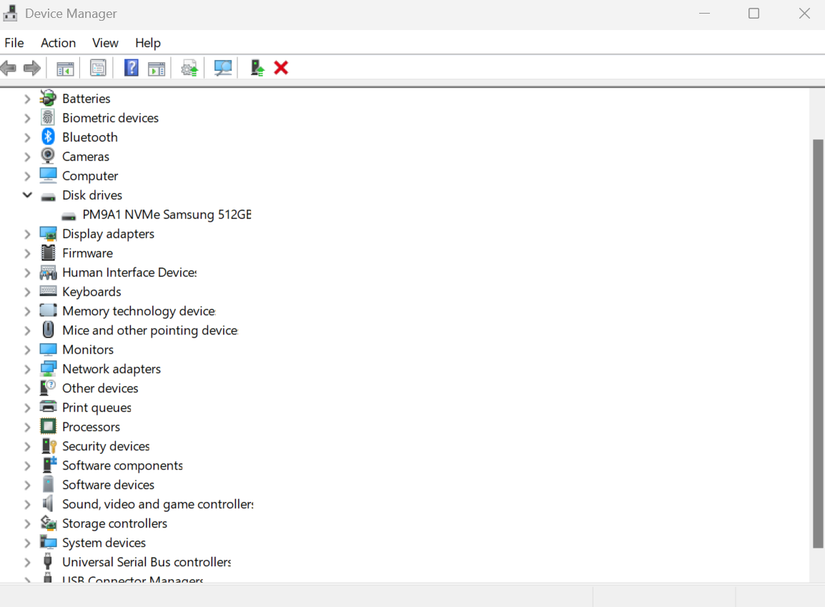
Task: Click the show/hide console tree icon
Action: 65,67
